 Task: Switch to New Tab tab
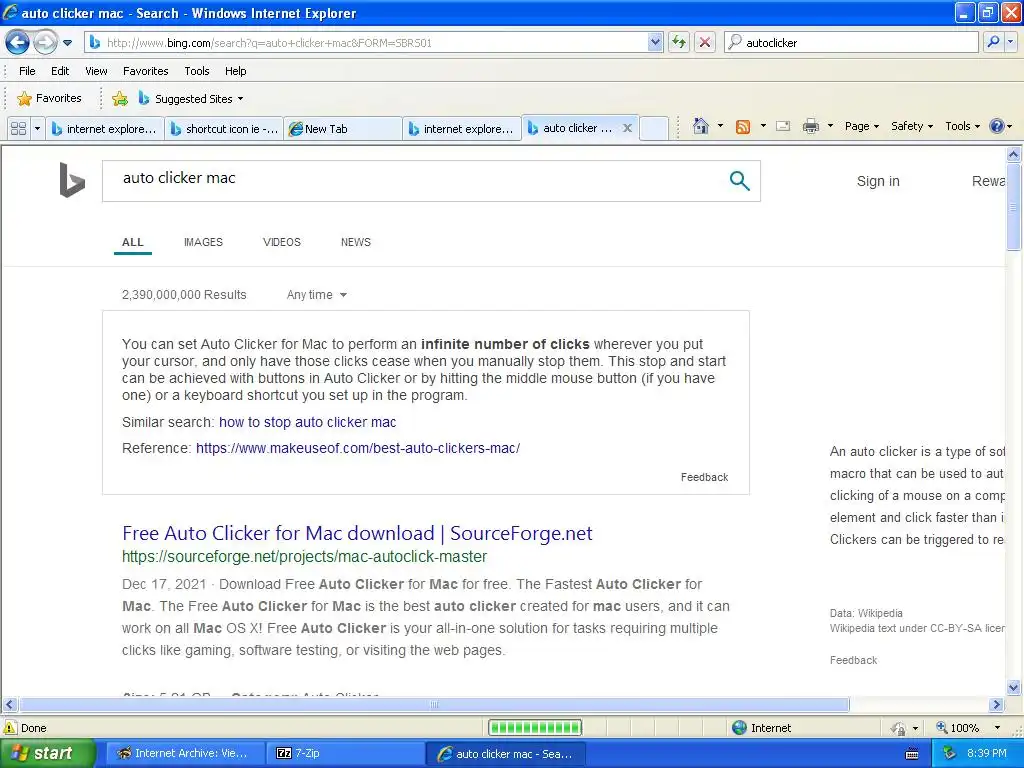[343, 129]
